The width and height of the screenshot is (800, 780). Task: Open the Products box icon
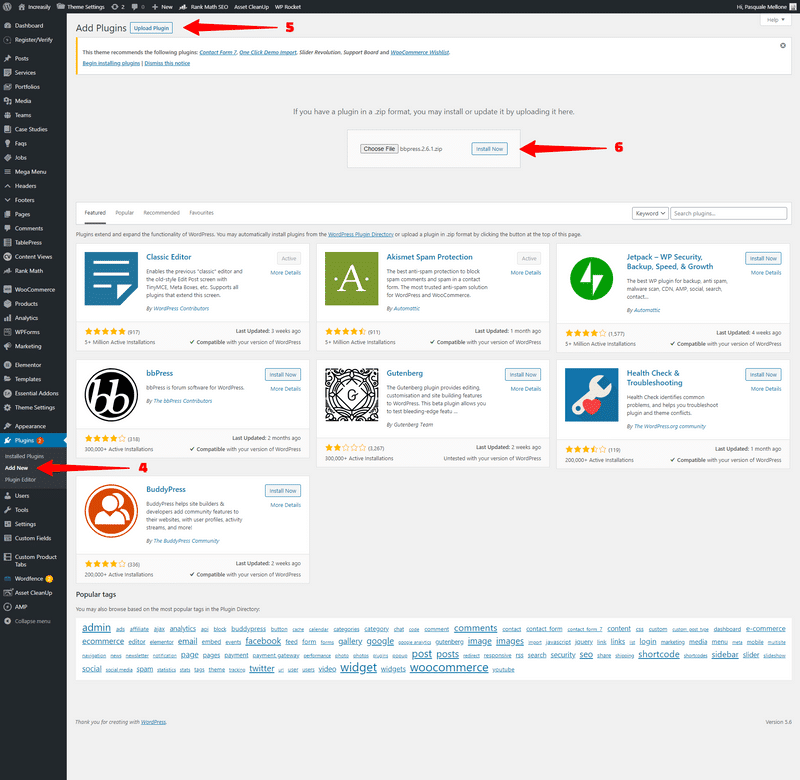coord(7,304)
